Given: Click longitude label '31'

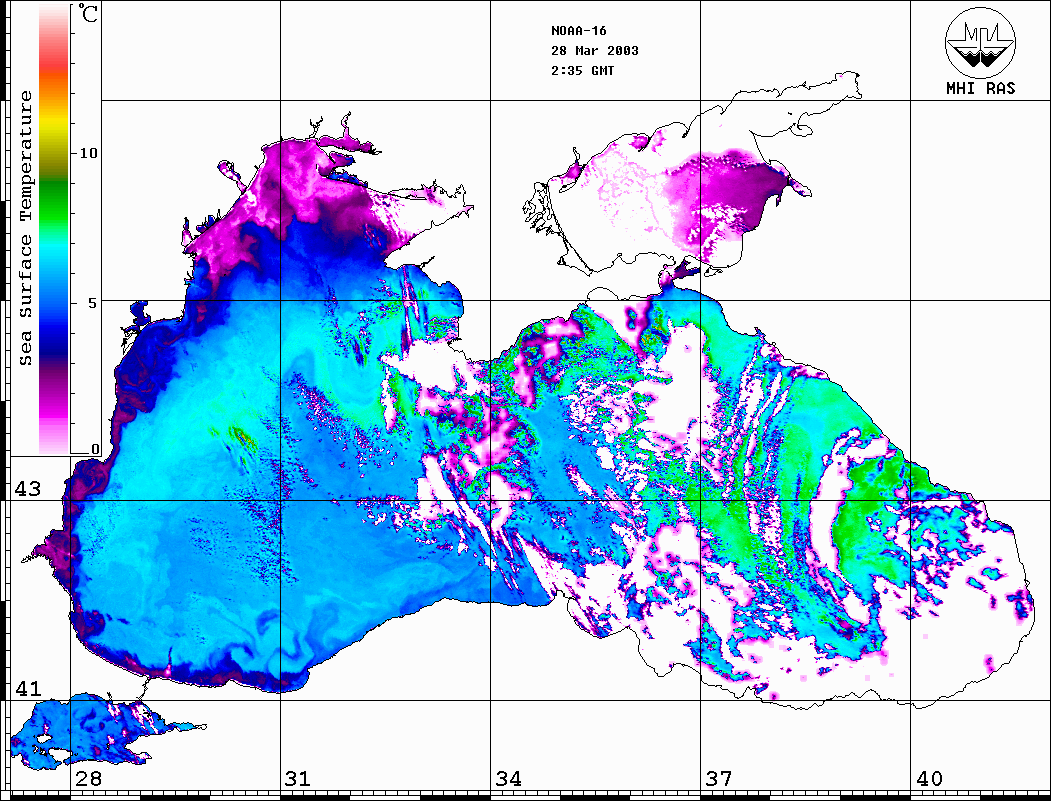Looking at the screenshot, I should [x=298, y=778].
